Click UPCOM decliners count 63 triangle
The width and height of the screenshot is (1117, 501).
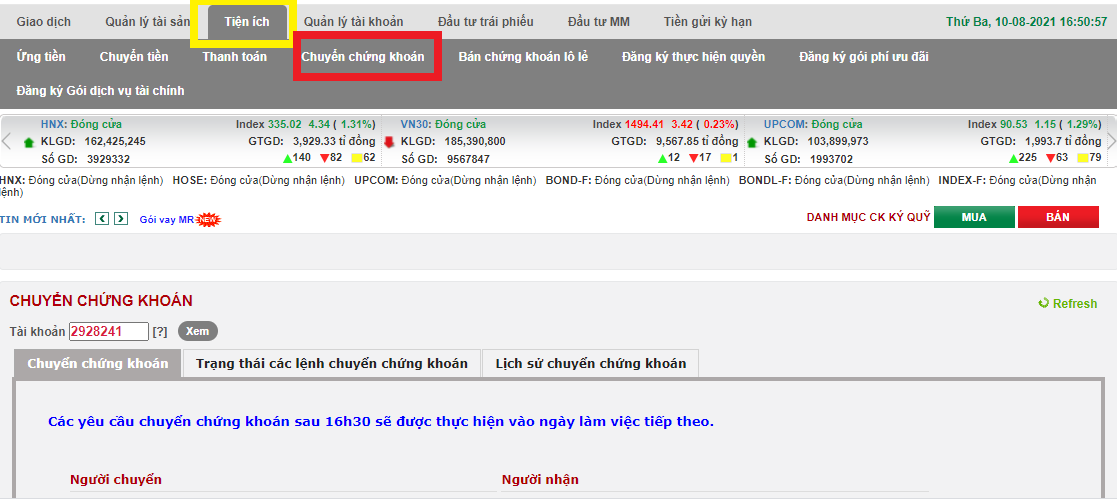(x=1051, y=157)
